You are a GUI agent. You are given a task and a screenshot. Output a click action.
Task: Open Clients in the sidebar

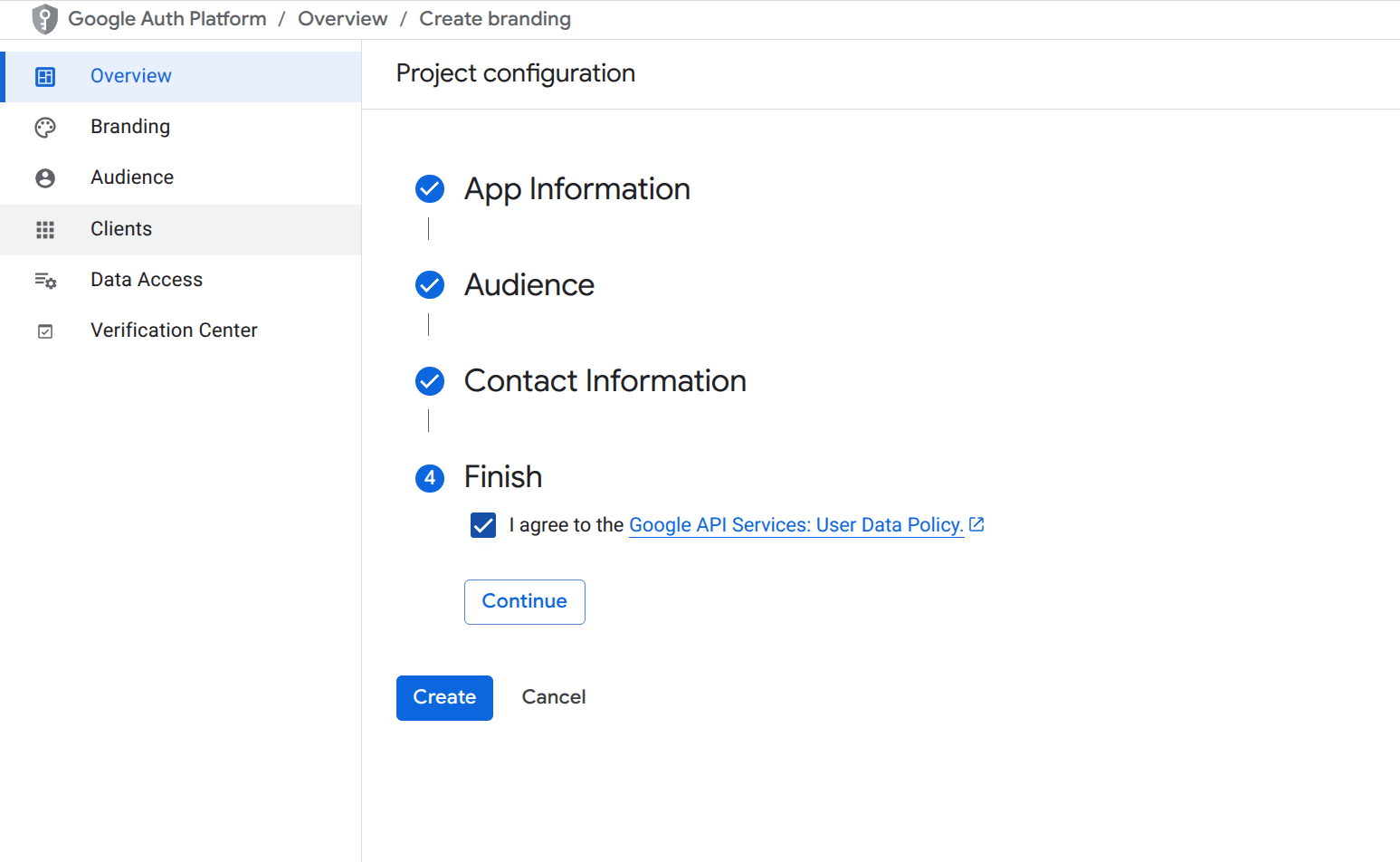(x=181, y=230)
